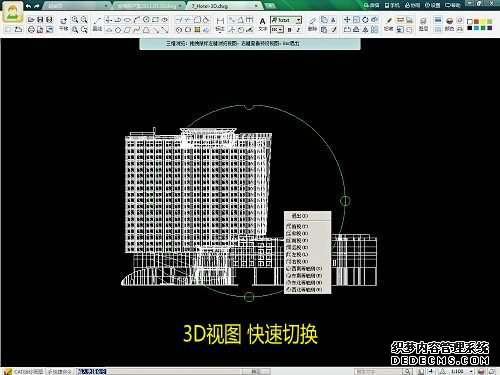Choose 退出 exit in context menu
The image size is (500, 375).
(x=308, y=216)
